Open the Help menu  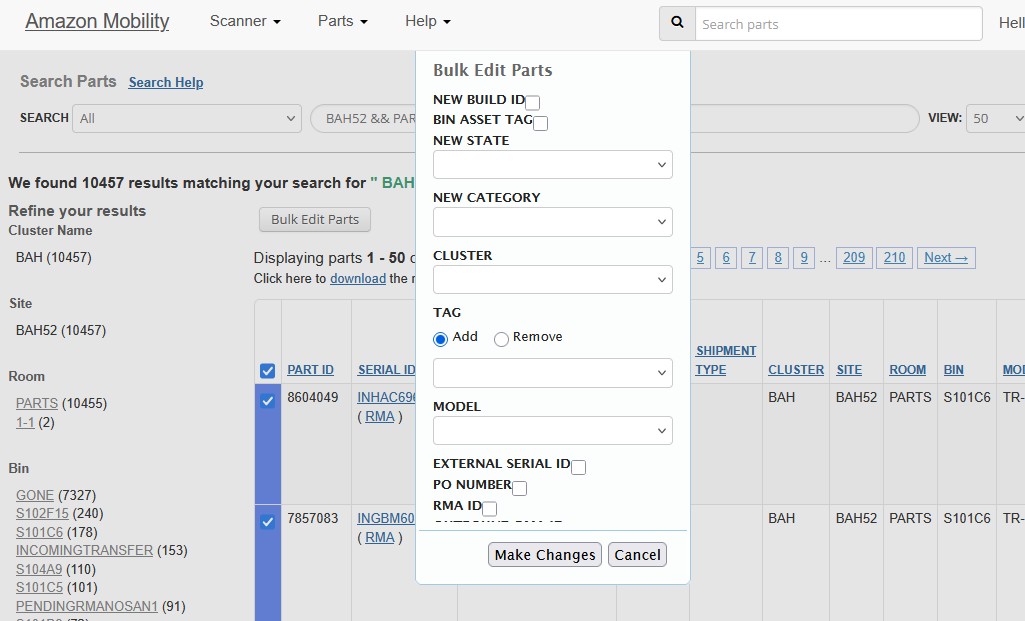425,20
